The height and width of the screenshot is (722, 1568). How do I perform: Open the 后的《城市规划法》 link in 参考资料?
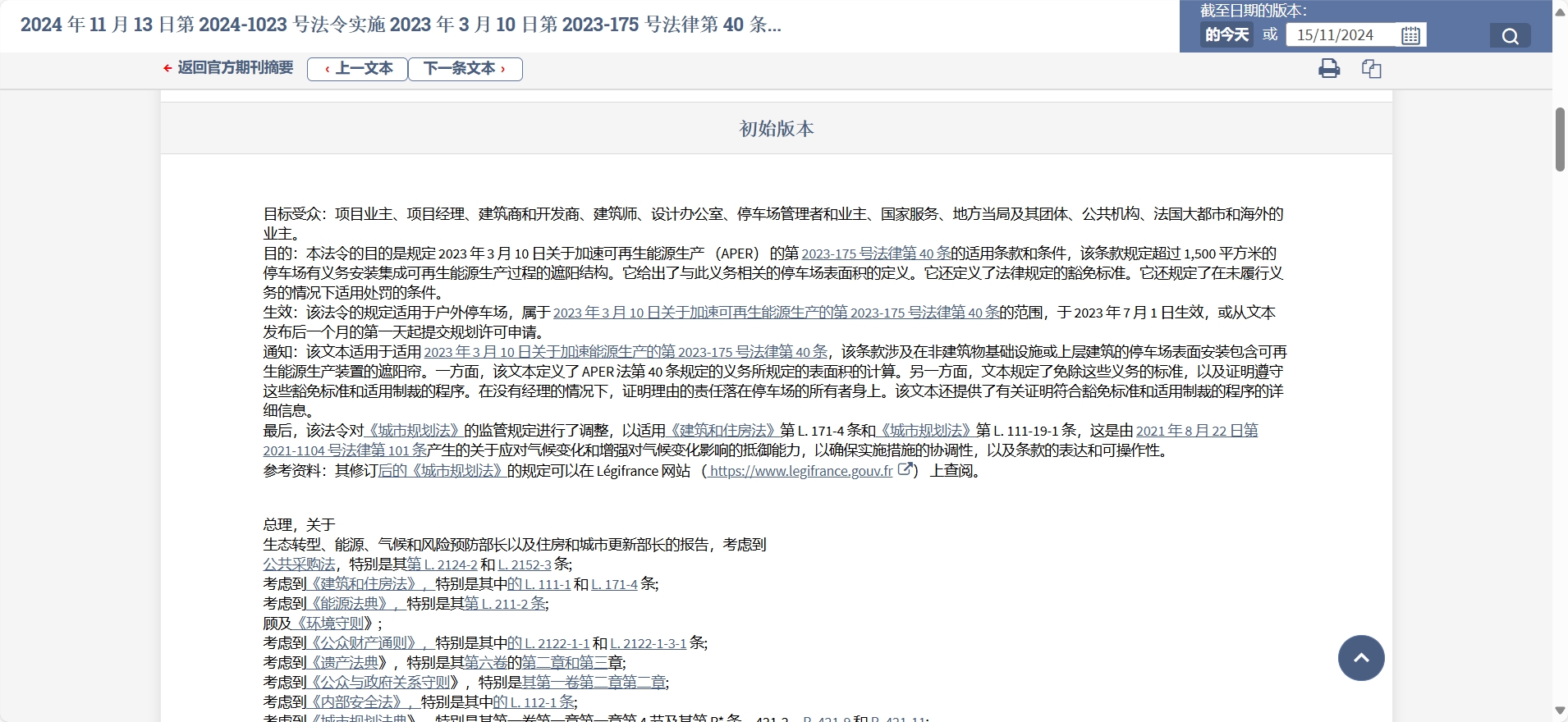coord(441,471)
